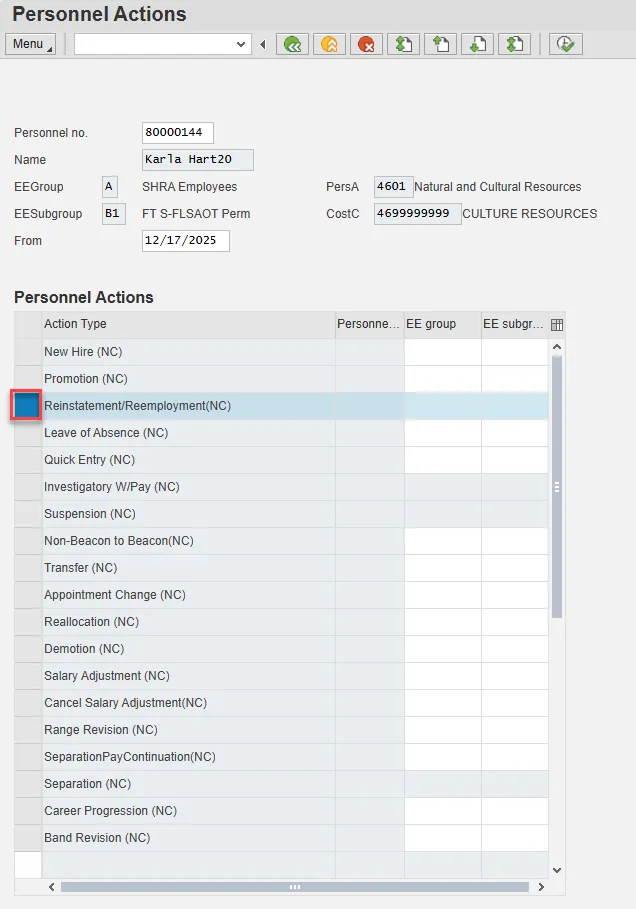Image resolution: width=636 pixels, height=909 pixels.
Task: Click the green Back toolbar icon
Action: click(292, 44)
